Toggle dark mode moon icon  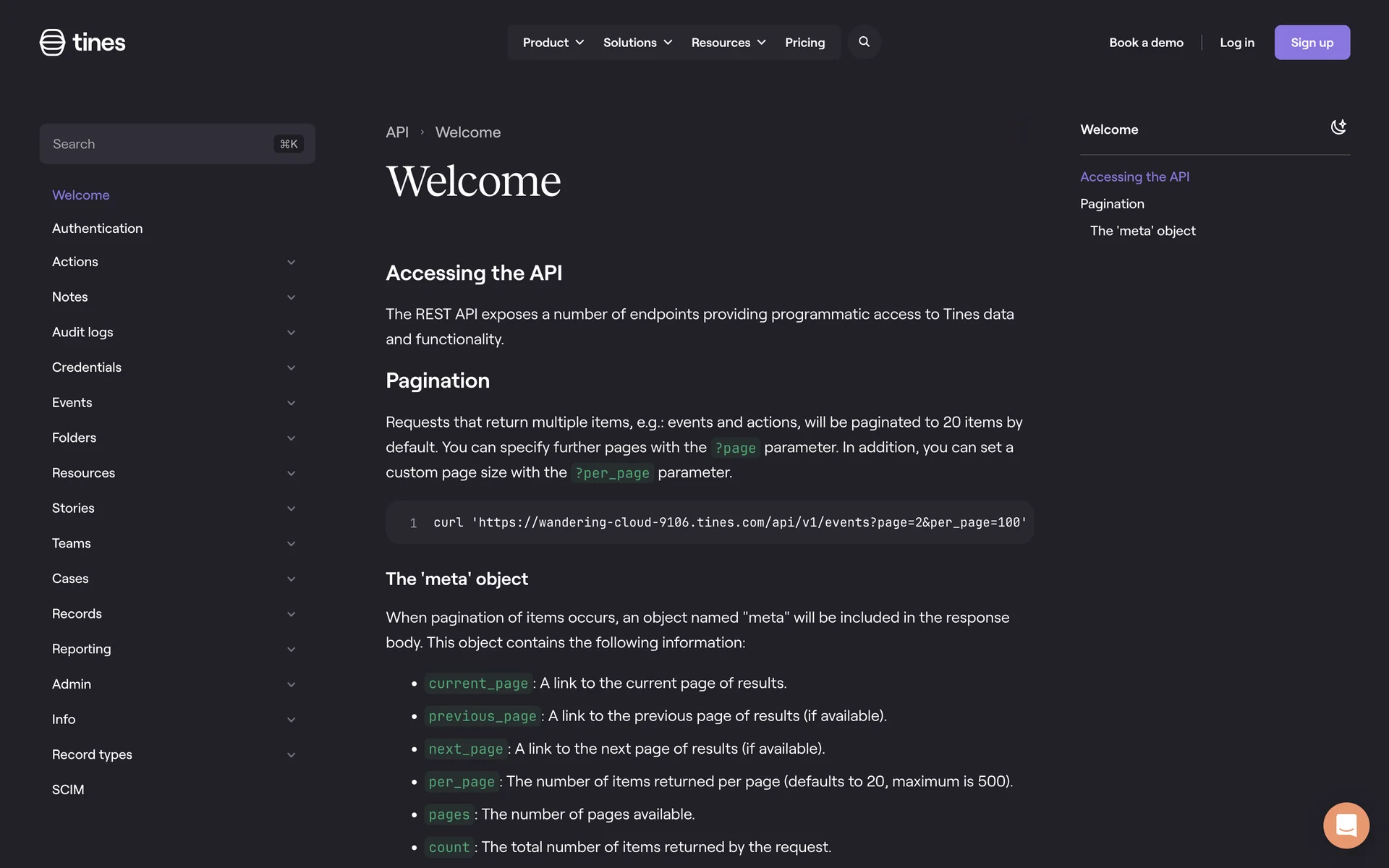(1338, 127)
